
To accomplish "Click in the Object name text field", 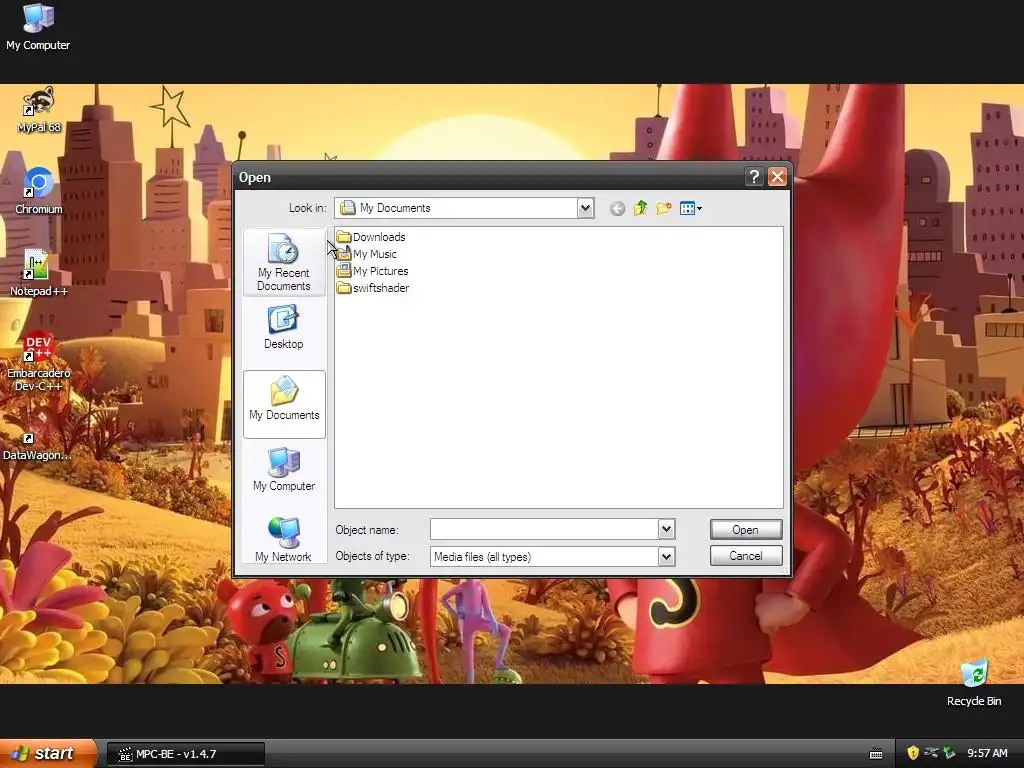I will [x=544, y=529].
